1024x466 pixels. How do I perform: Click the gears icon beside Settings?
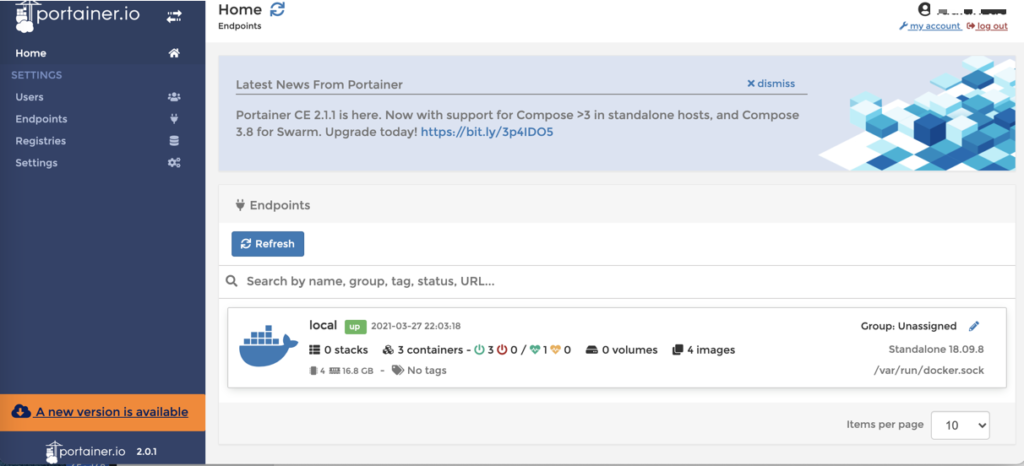pyautogui.click(x=174, y=163)
